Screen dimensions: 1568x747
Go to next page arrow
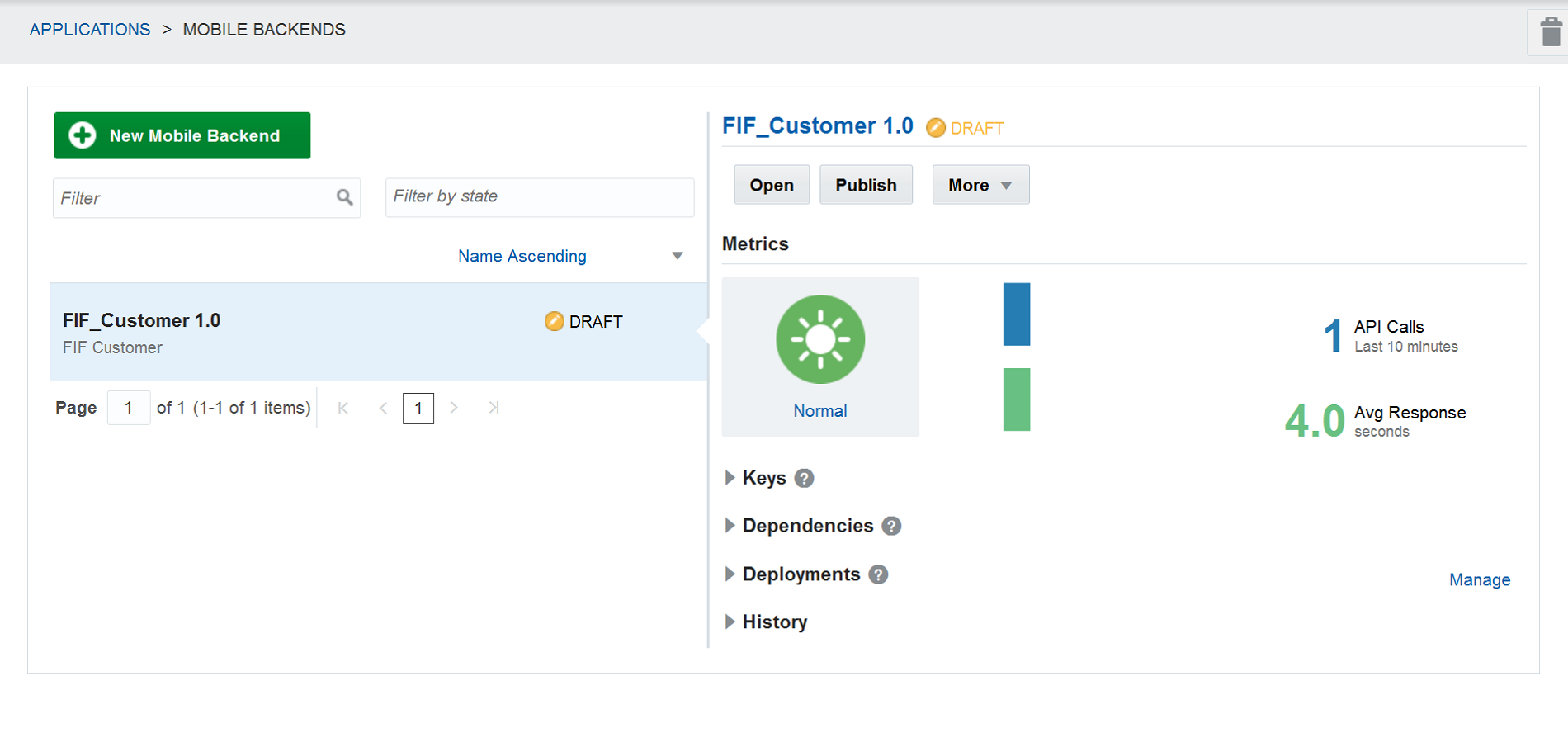coord(454,408)
